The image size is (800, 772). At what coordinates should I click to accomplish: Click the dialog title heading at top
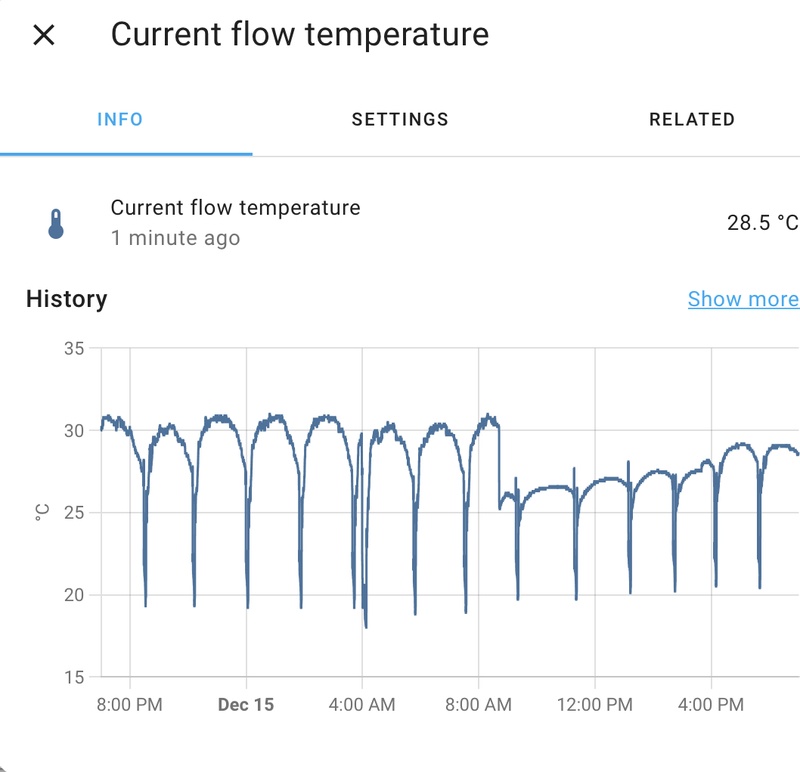point(300,35)
